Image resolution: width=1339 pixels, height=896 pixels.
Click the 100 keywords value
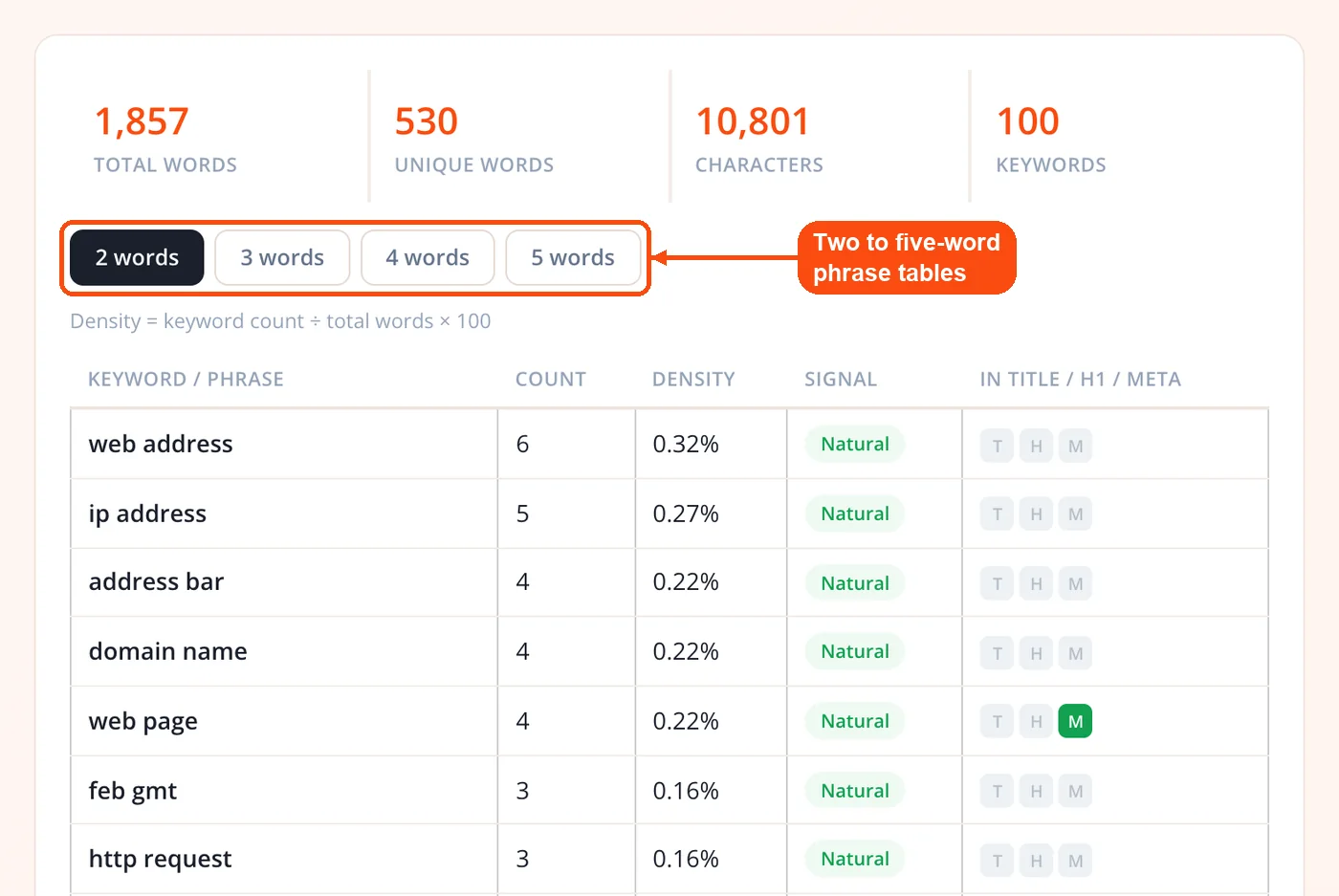[x=1028, y=121]
